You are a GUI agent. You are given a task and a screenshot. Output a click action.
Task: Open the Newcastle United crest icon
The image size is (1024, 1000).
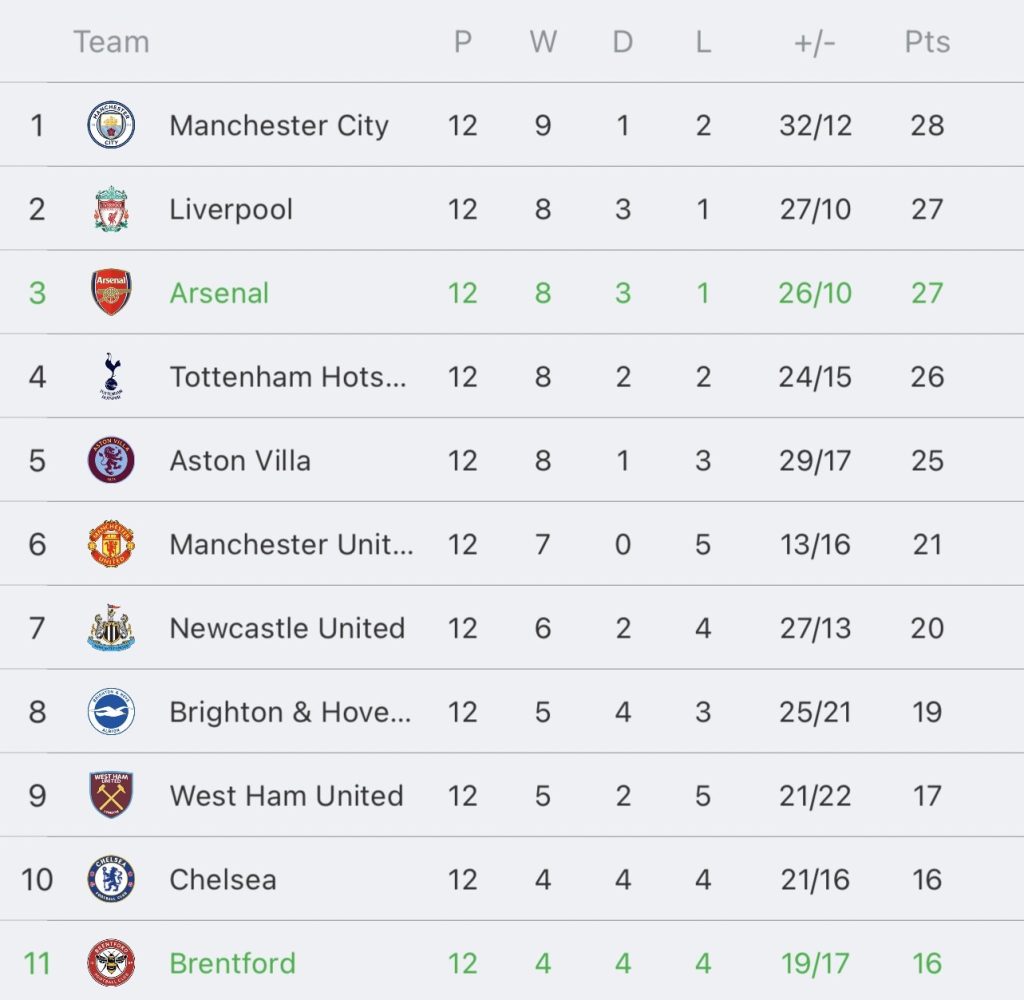(111, 628)
